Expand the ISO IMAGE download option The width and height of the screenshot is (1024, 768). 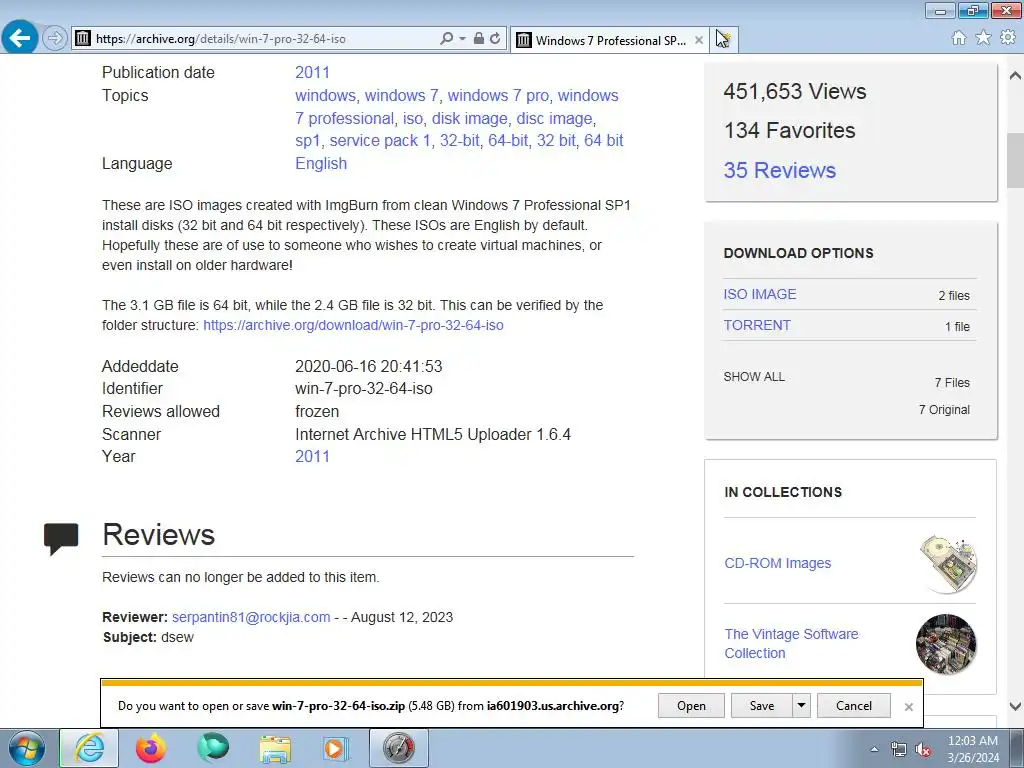tap(760, 295)
